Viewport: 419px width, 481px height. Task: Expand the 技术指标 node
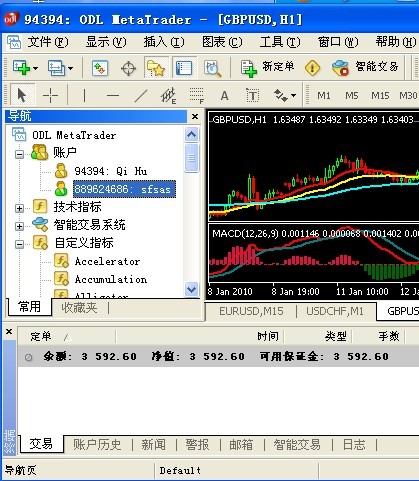[x=19, y=208]
